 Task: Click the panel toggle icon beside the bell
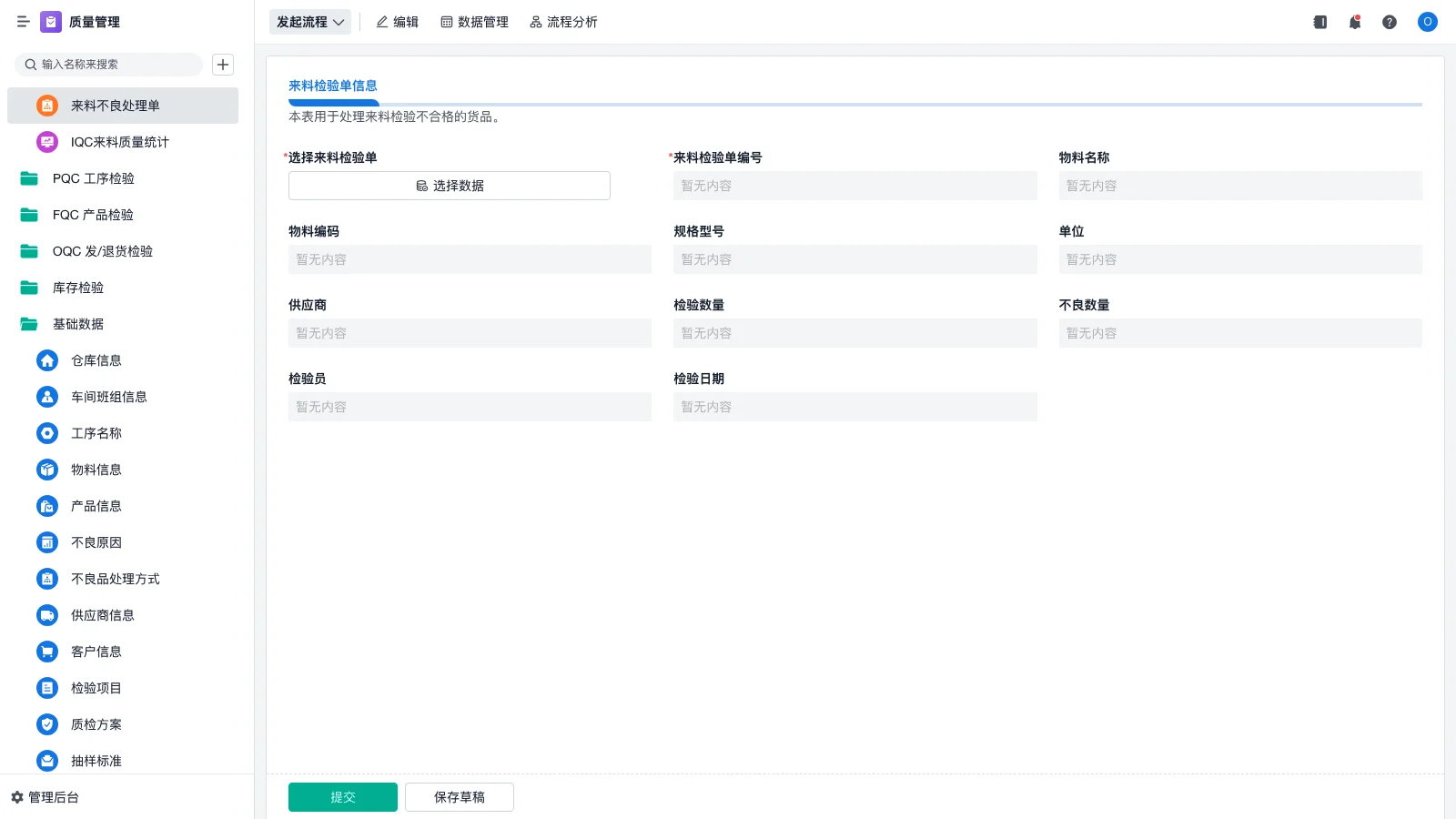1319,22
